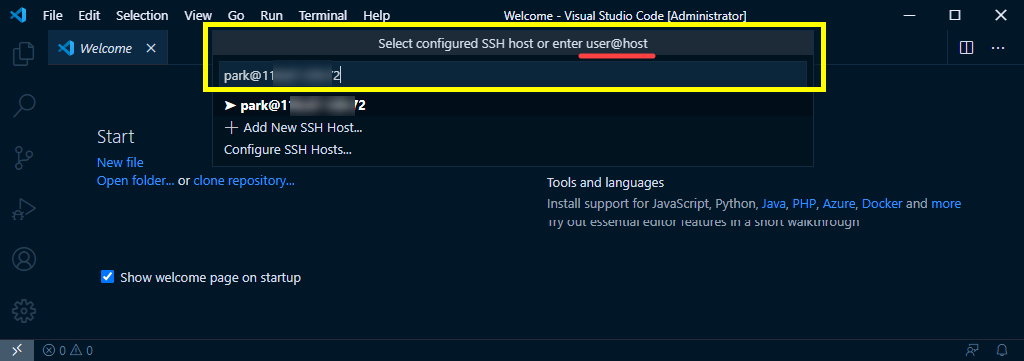Open the Explorer view in activity bar
Viewport: 1024px width, 361px height.
(24, 53)
